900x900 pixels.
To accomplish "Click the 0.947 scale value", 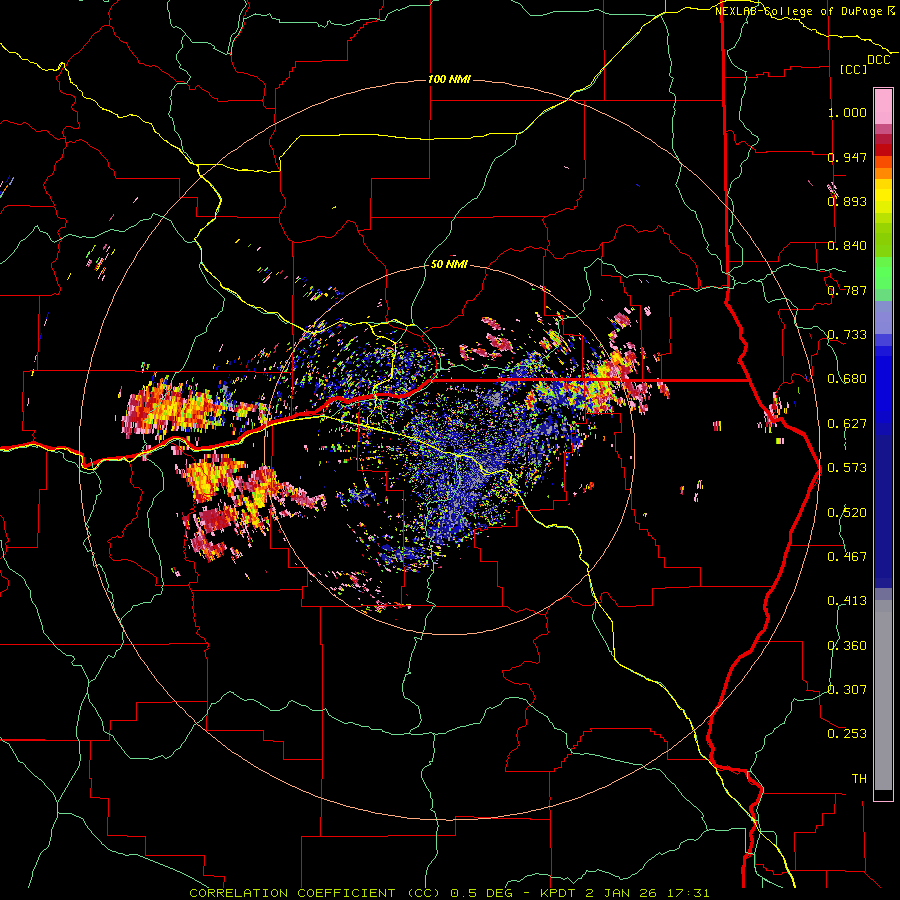I will (x=847, y=157).
